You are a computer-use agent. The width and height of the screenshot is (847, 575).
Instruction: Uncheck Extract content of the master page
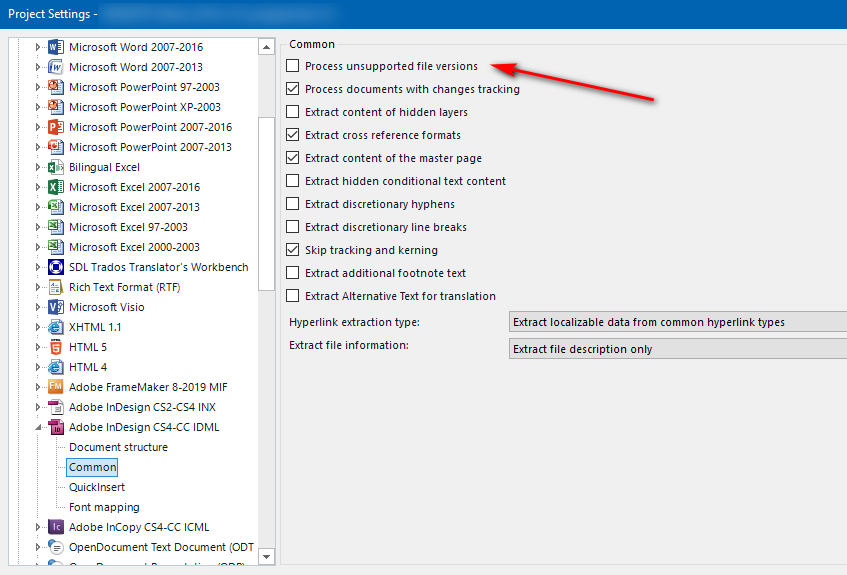tap(292, 158)
